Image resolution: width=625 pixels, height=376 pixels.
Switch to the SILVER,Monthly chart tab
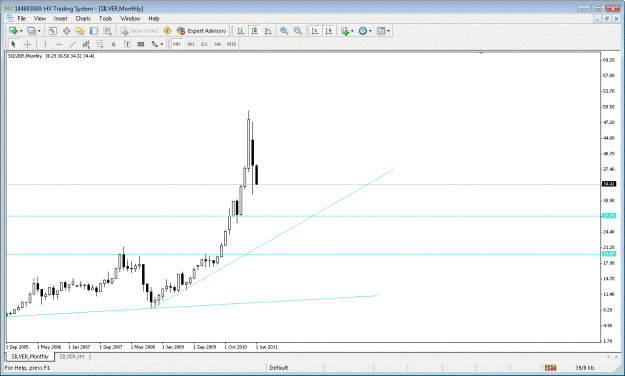30,356
